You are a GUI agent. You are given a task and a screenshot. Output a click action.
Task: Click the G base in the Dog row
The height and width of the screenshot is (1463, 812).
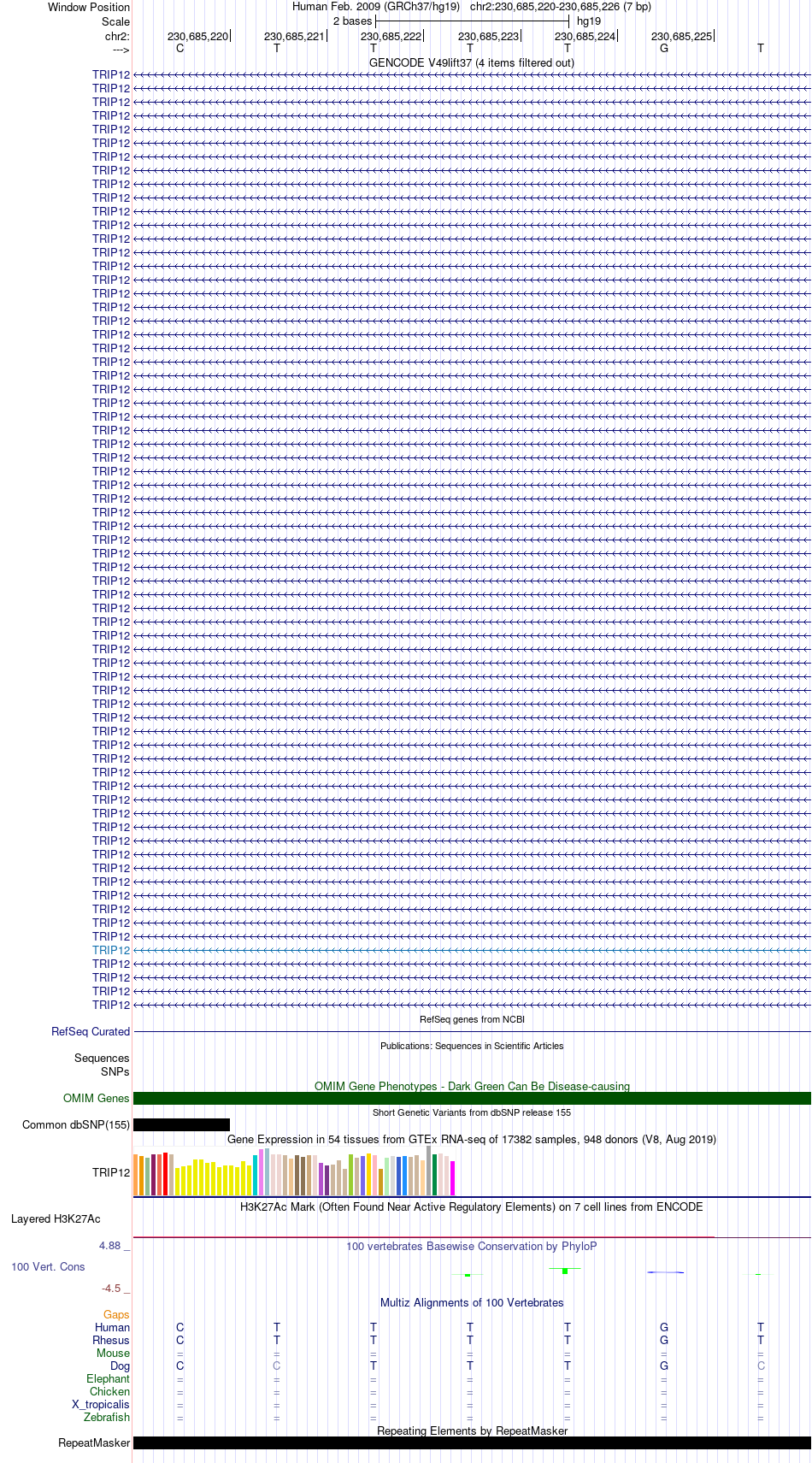tap(664, 1366)
